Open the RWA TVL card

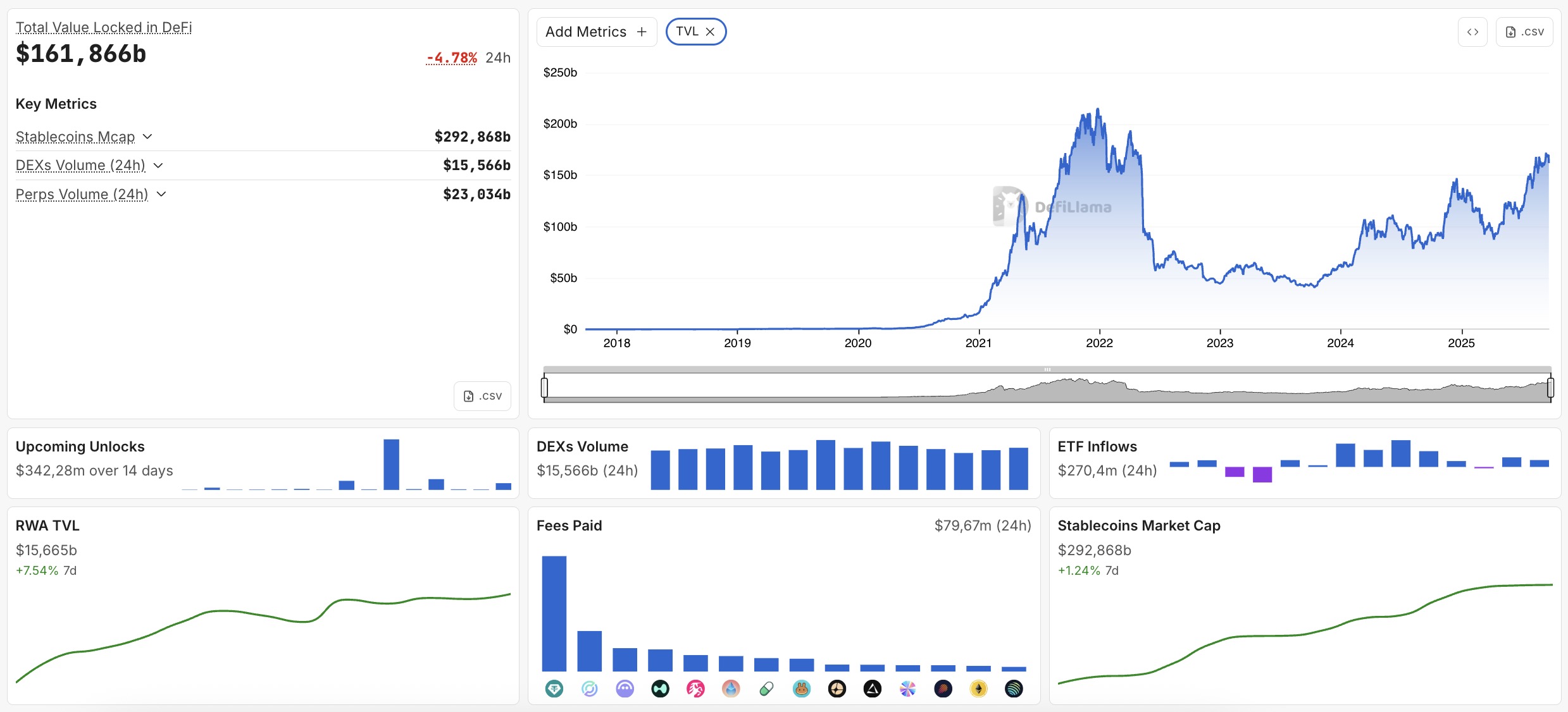pyautogui.click(x=47, y=525)
